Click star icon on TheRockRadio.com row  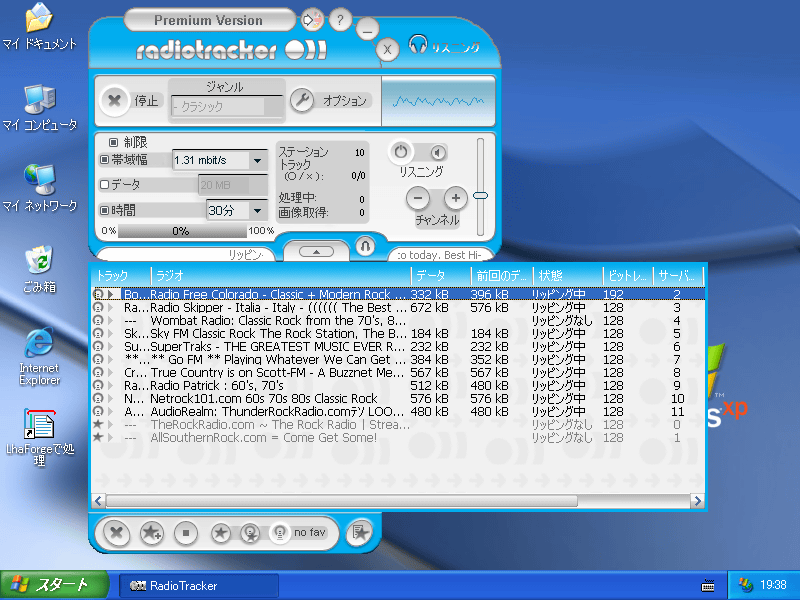click(x=98, y=424)
